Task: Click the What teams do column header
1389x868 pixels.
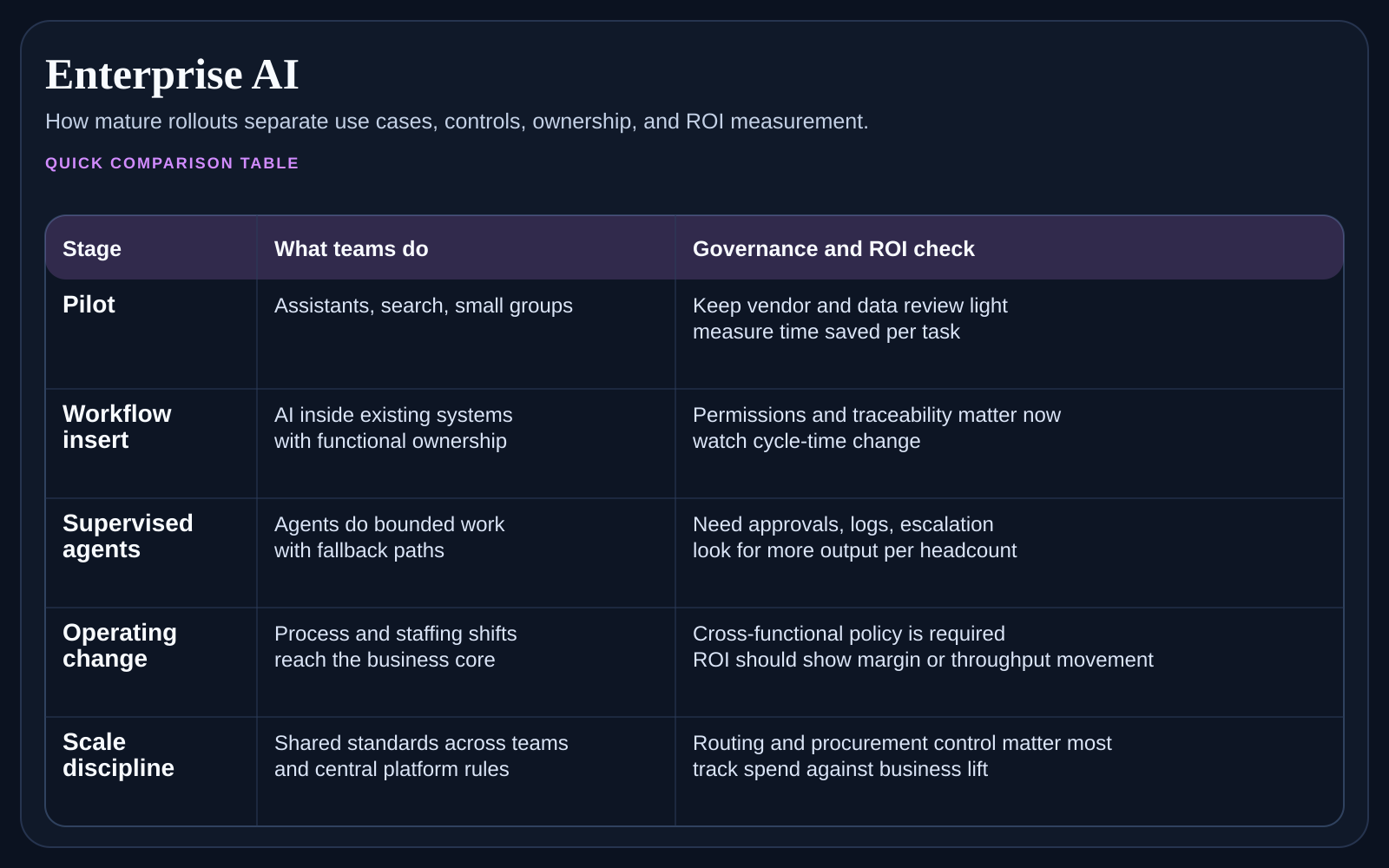Action: 351,248
